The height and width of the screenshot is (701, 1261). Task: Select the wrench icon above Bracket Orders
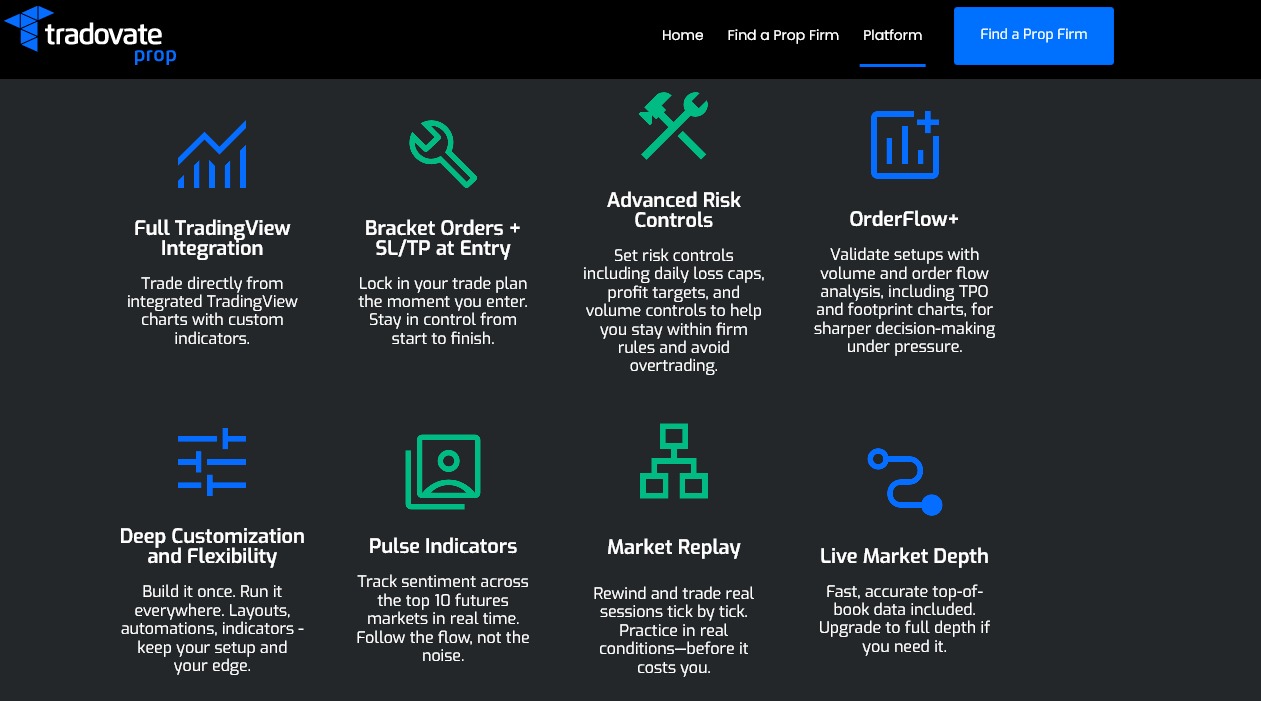click(443, 152)
